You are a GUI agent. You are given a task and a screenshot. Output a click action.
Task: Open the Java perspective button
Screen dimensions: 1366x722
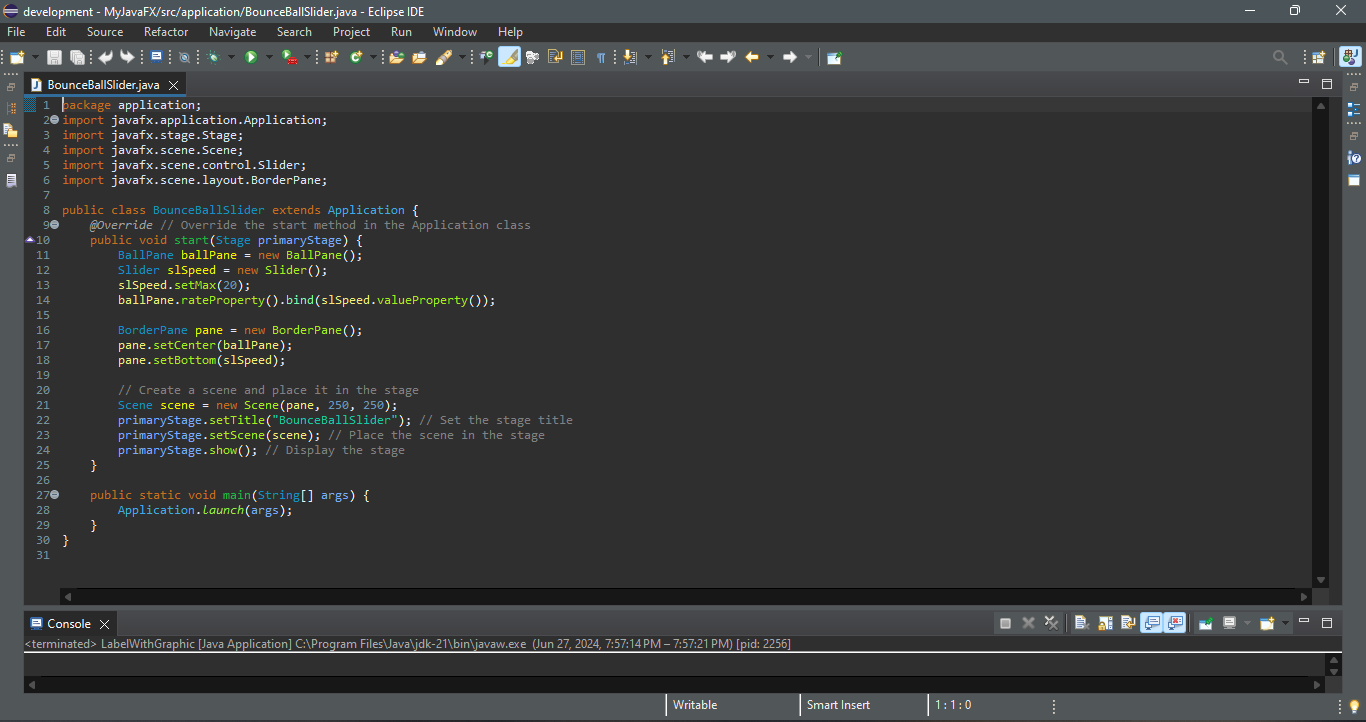1349,58
